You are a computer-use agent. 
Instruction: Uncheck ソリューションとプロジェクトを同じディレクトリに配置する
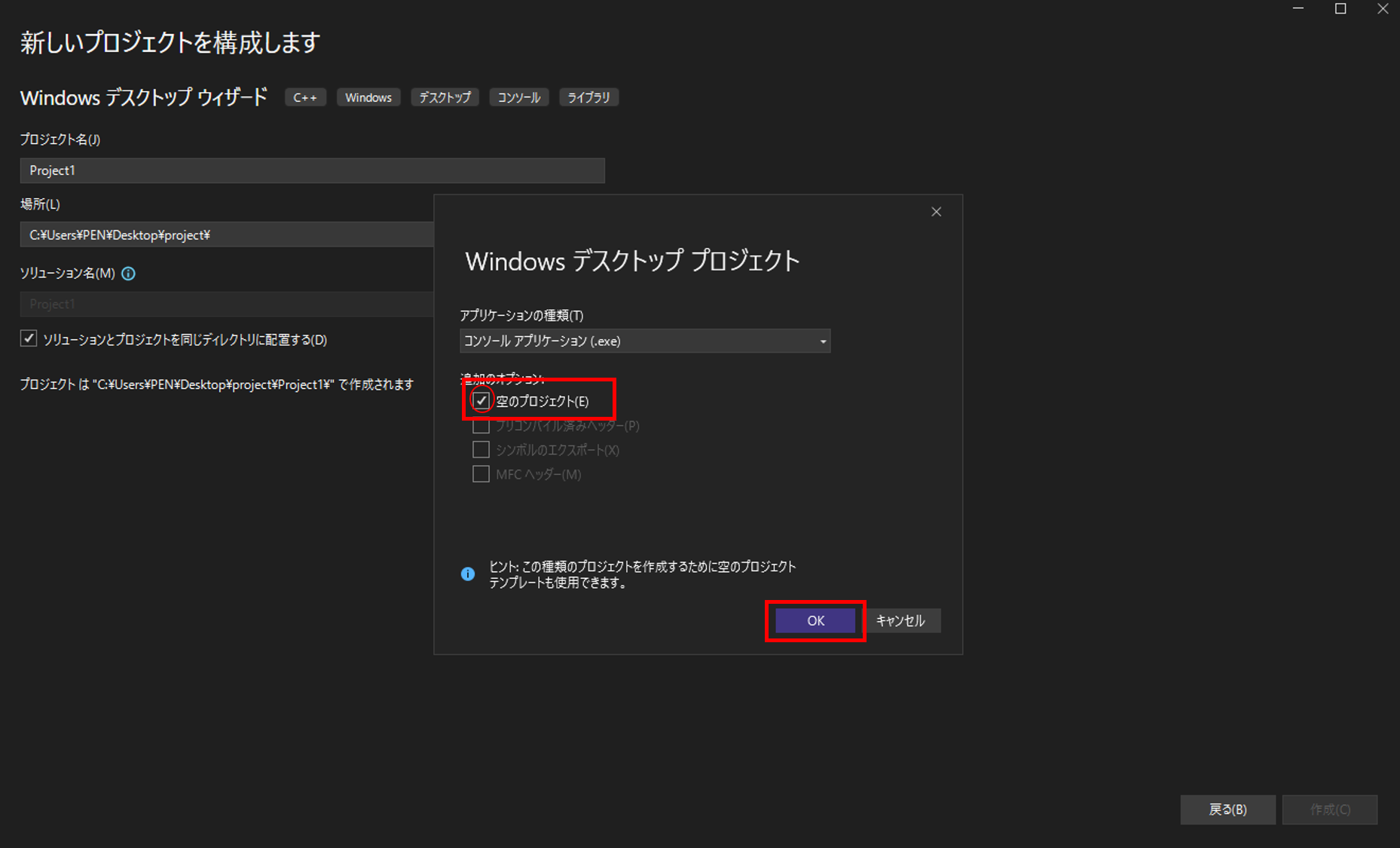[29, 338]
